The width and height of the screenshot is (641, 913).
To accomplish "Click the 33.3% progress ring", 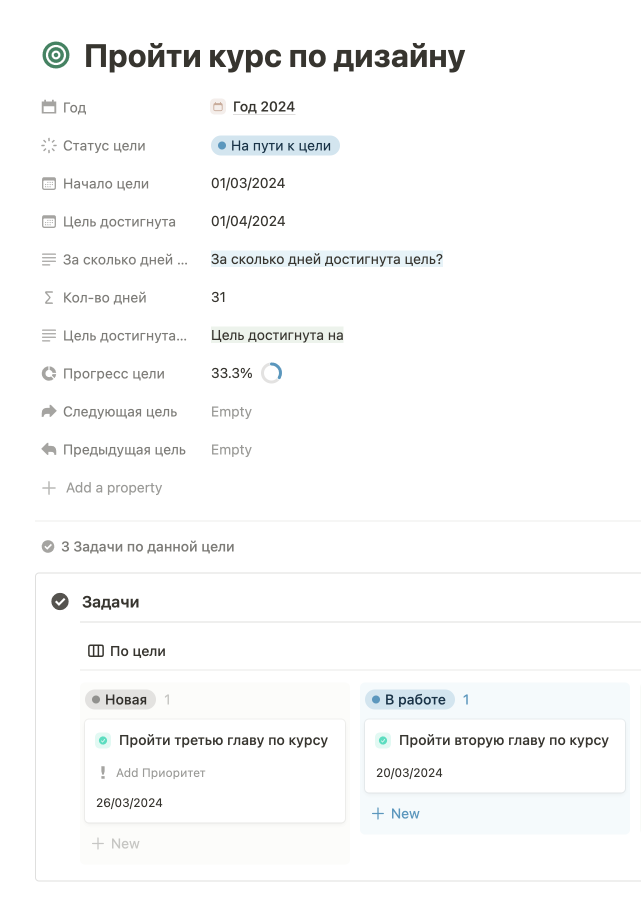I will point(271,373).
